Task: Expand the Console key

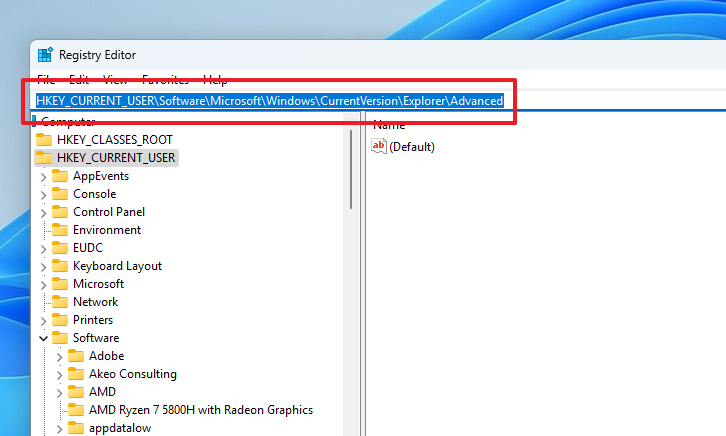Action: point(44,195)
